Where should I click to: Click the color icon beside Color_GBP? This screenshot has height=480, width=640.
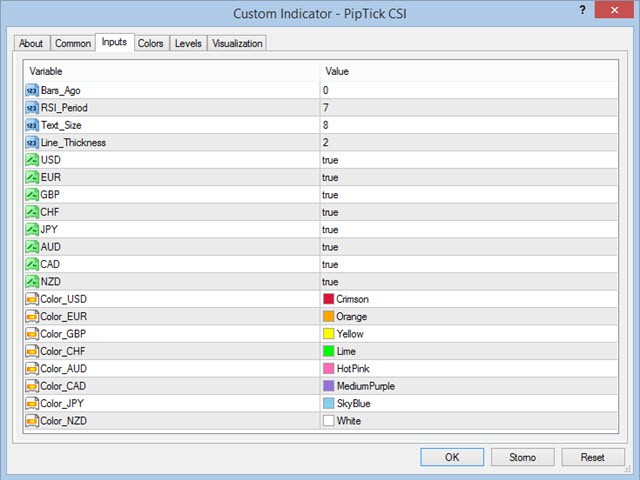[x=32, y=334]
